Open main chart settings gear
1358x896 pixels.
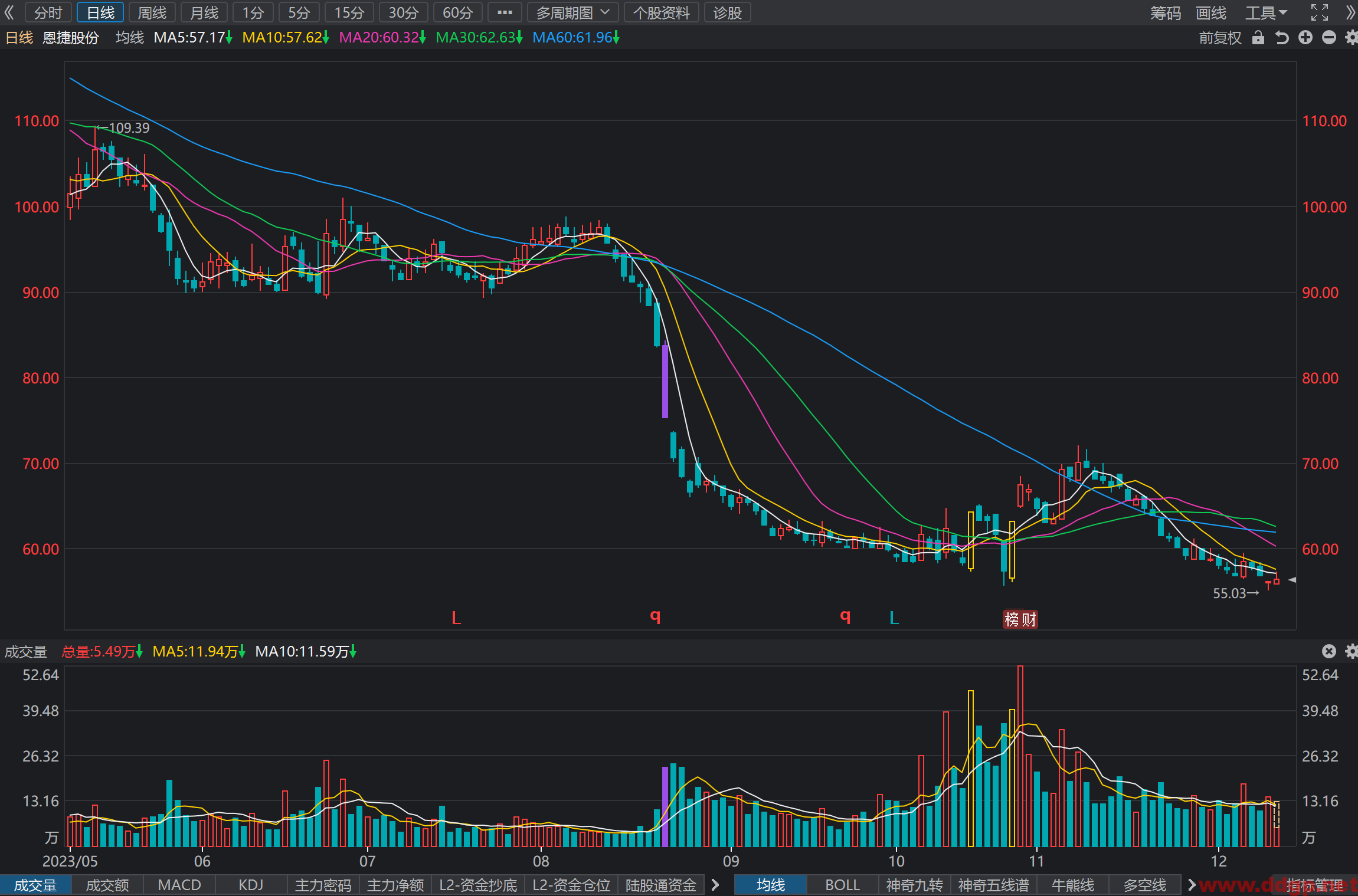[1352, 38]
